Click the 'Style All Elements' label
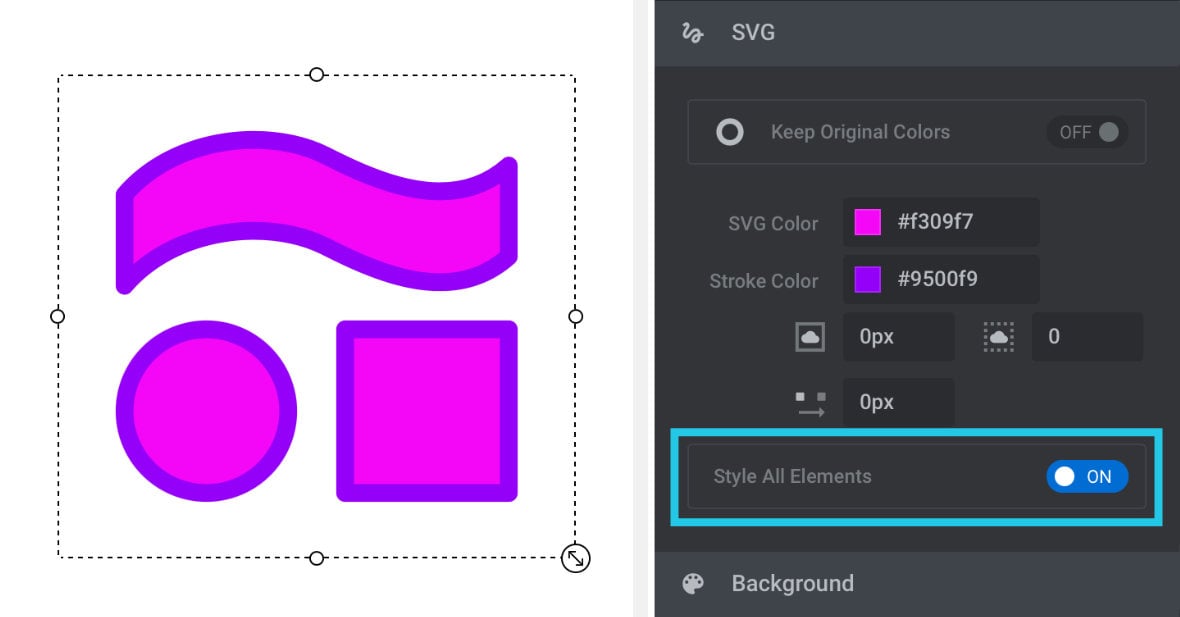The image size is (1180, 617). point(792,476)
